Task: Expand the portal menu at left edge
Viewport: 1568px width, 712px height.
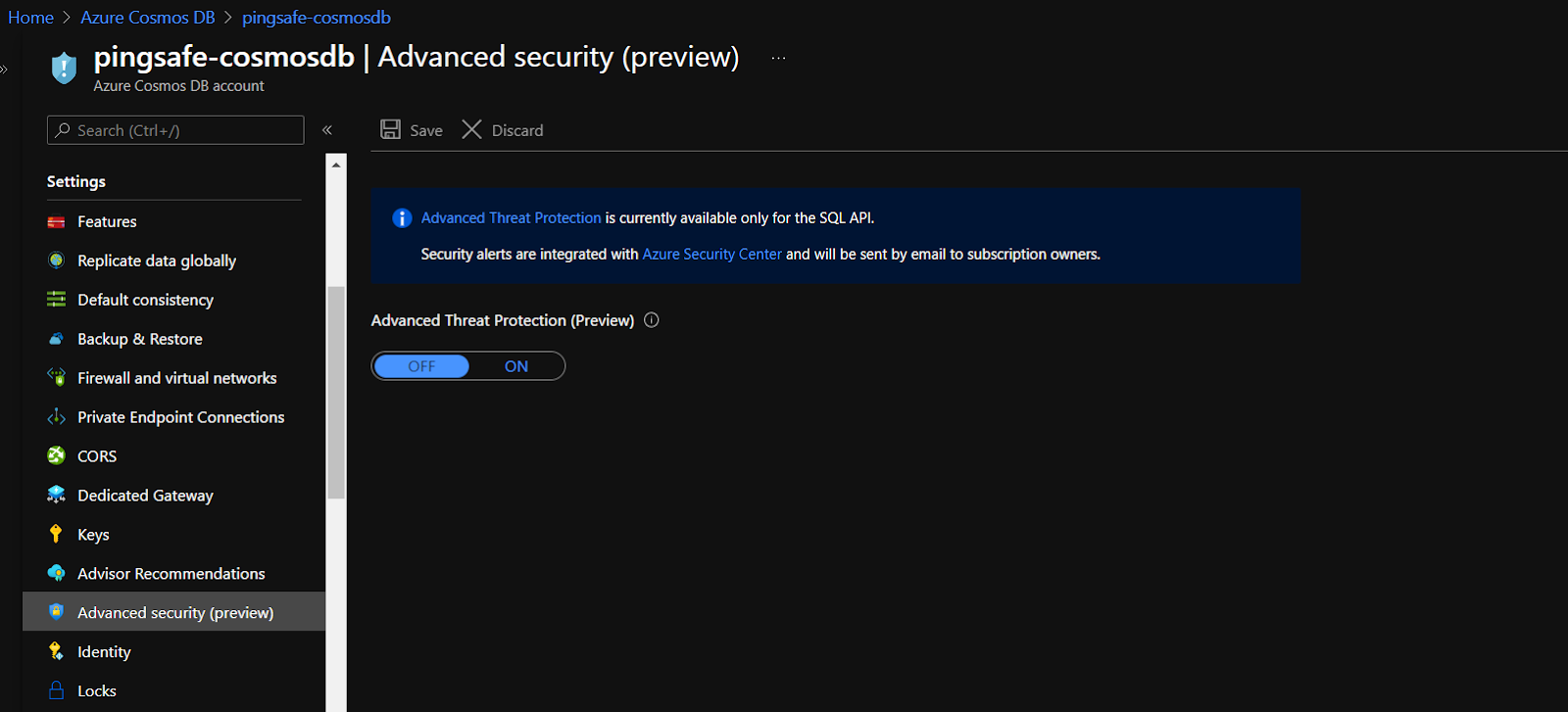Action: point(4,69)
